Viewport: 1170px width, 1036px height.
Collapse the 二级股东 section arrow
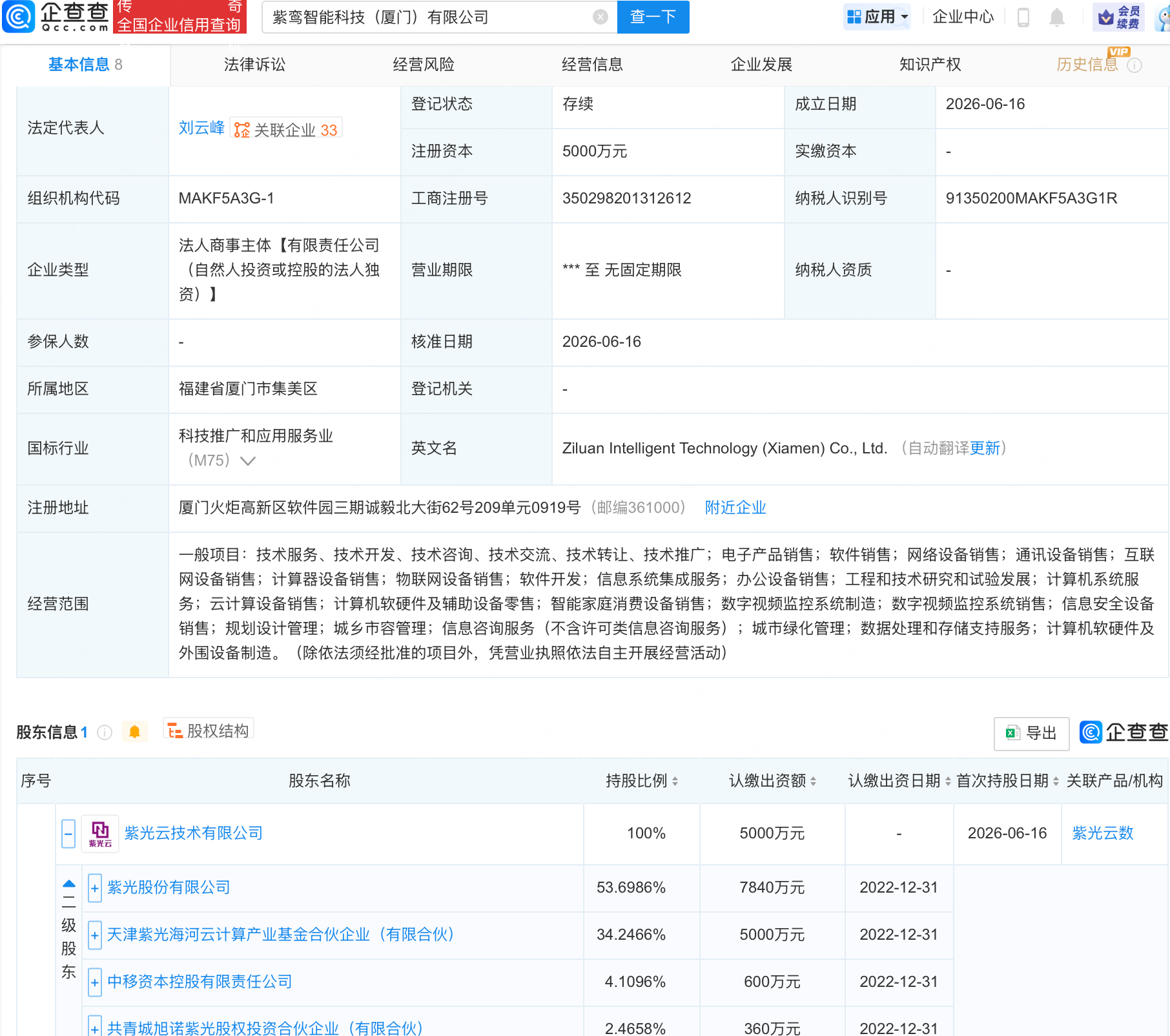tap(69, 884)
